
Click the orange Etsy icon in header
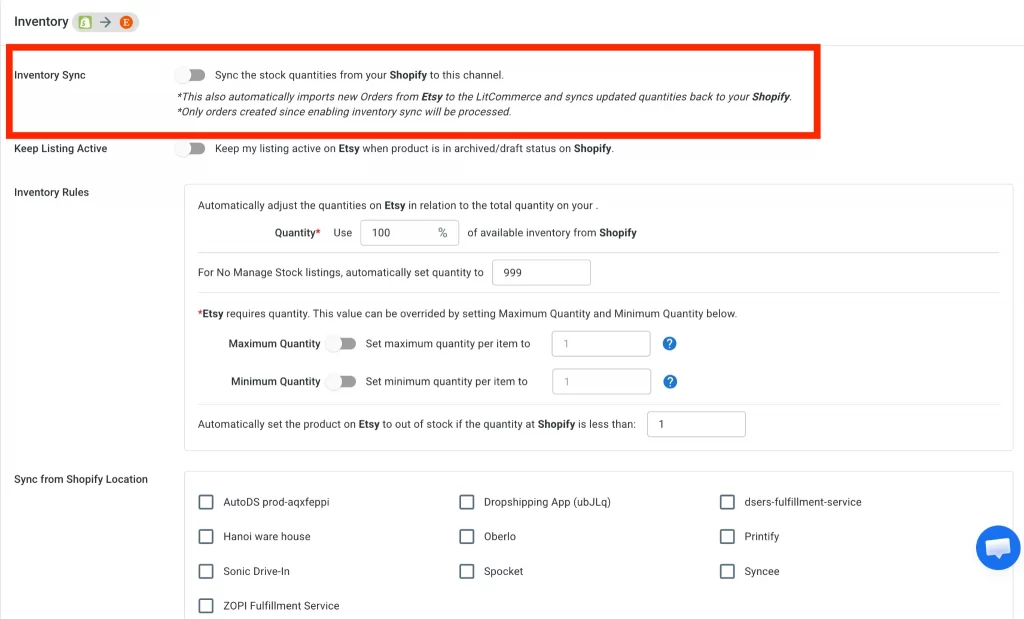tap(126, 22)
